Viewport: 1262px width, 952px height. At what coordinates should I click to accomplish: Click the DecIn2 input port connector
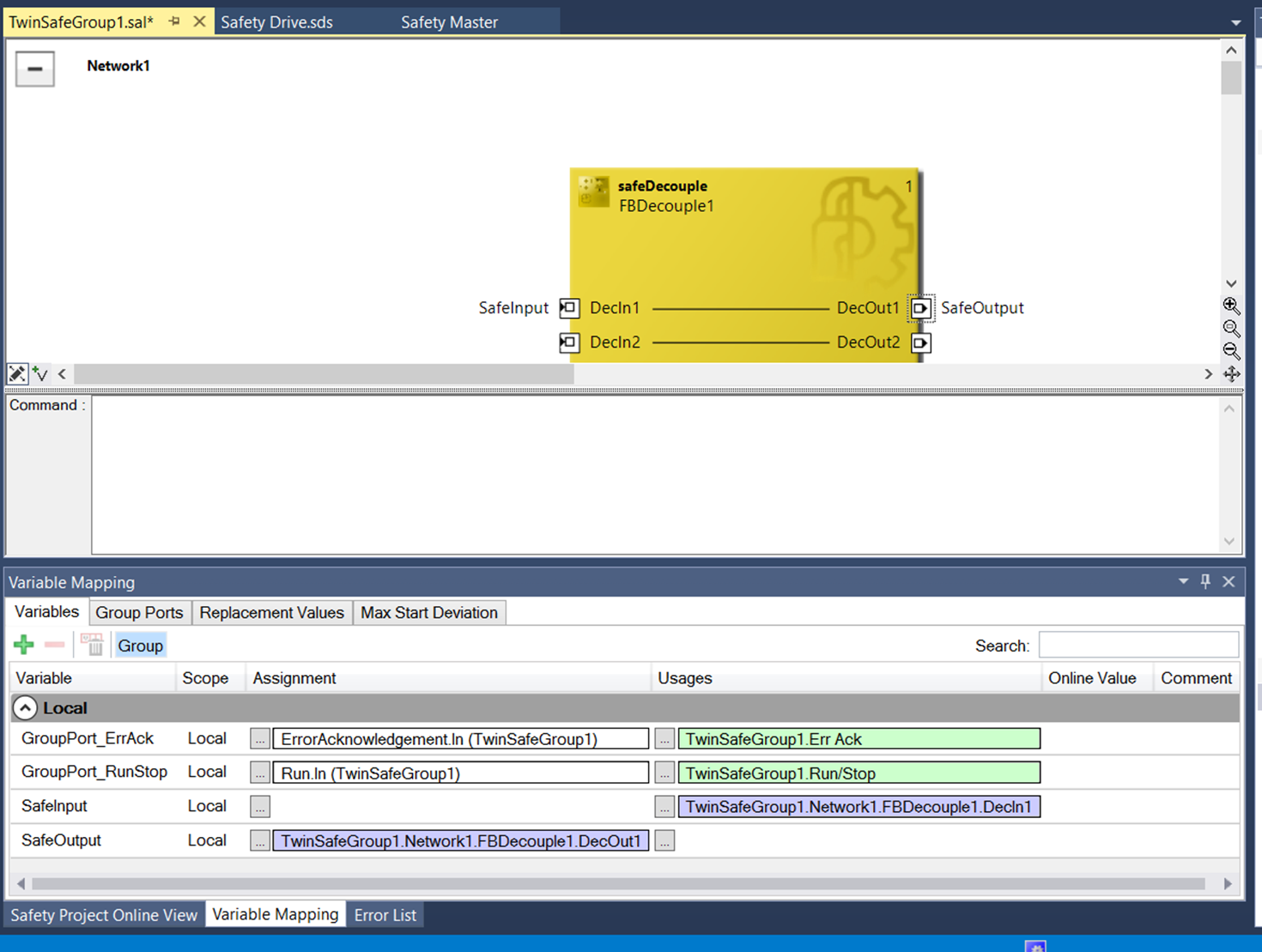pos(568,343)
